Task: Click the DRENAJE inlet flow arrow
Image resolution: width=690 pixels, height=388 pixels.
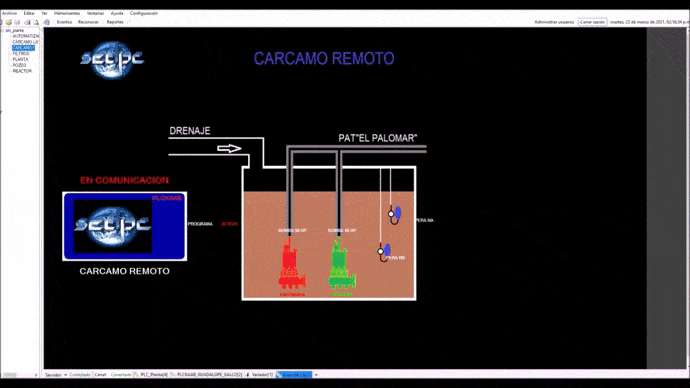Action: 229,149
